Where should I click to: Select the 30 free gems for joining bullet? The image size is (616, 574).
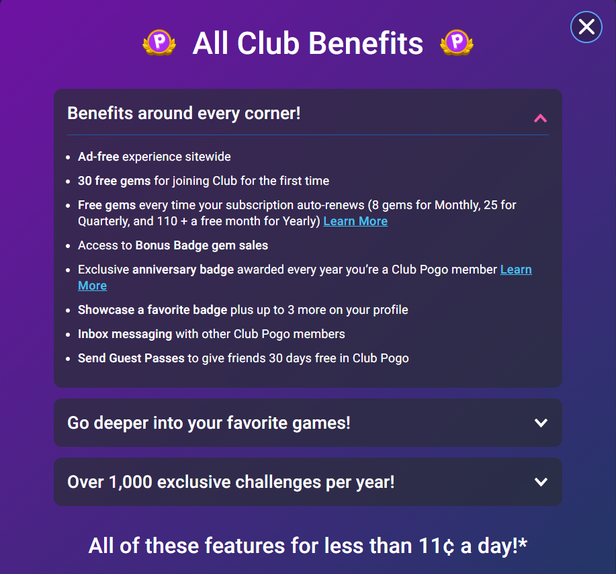point(204,181)
